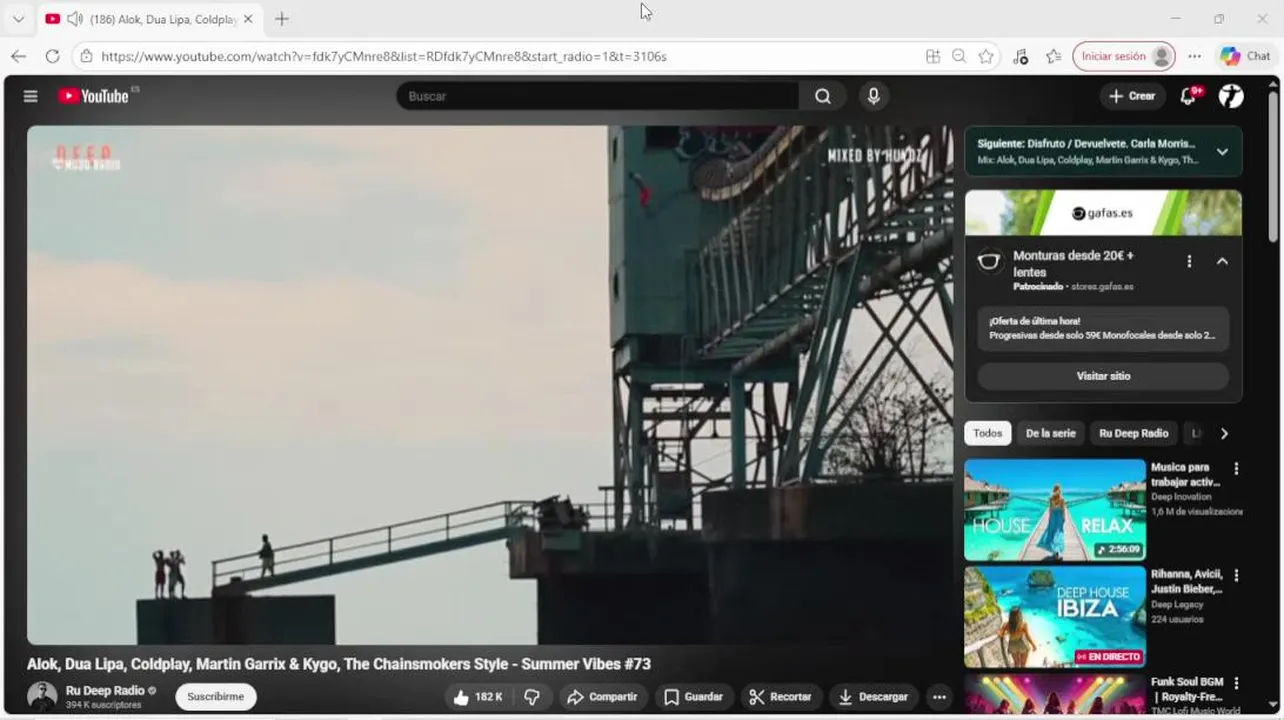Open options for Funk Soul BGM video
This screenshot has height=720, width=1284.
(1236, 683)
